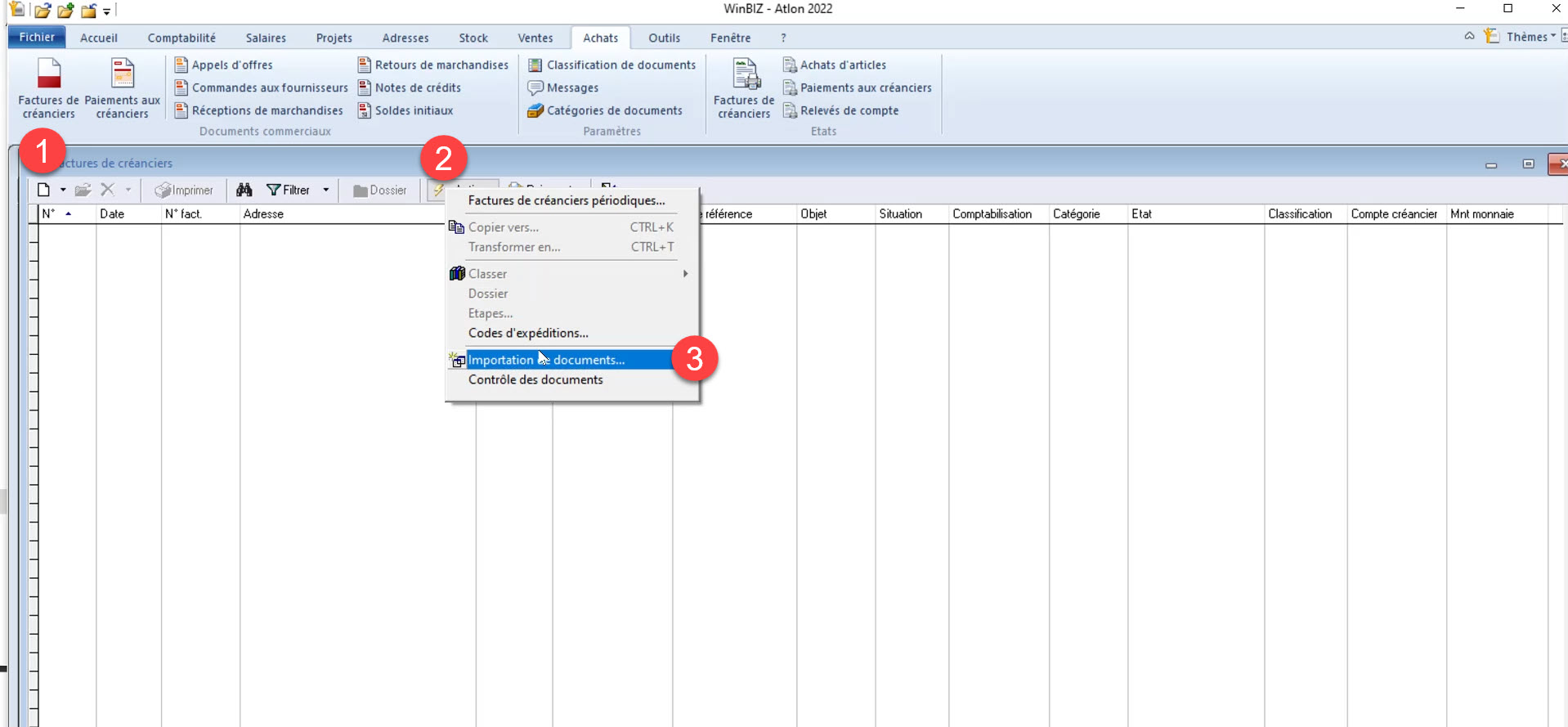1568x727 pixels.
Task: Open Paiements aux créanciers ribbon button
Action: [x=123, y=88]
